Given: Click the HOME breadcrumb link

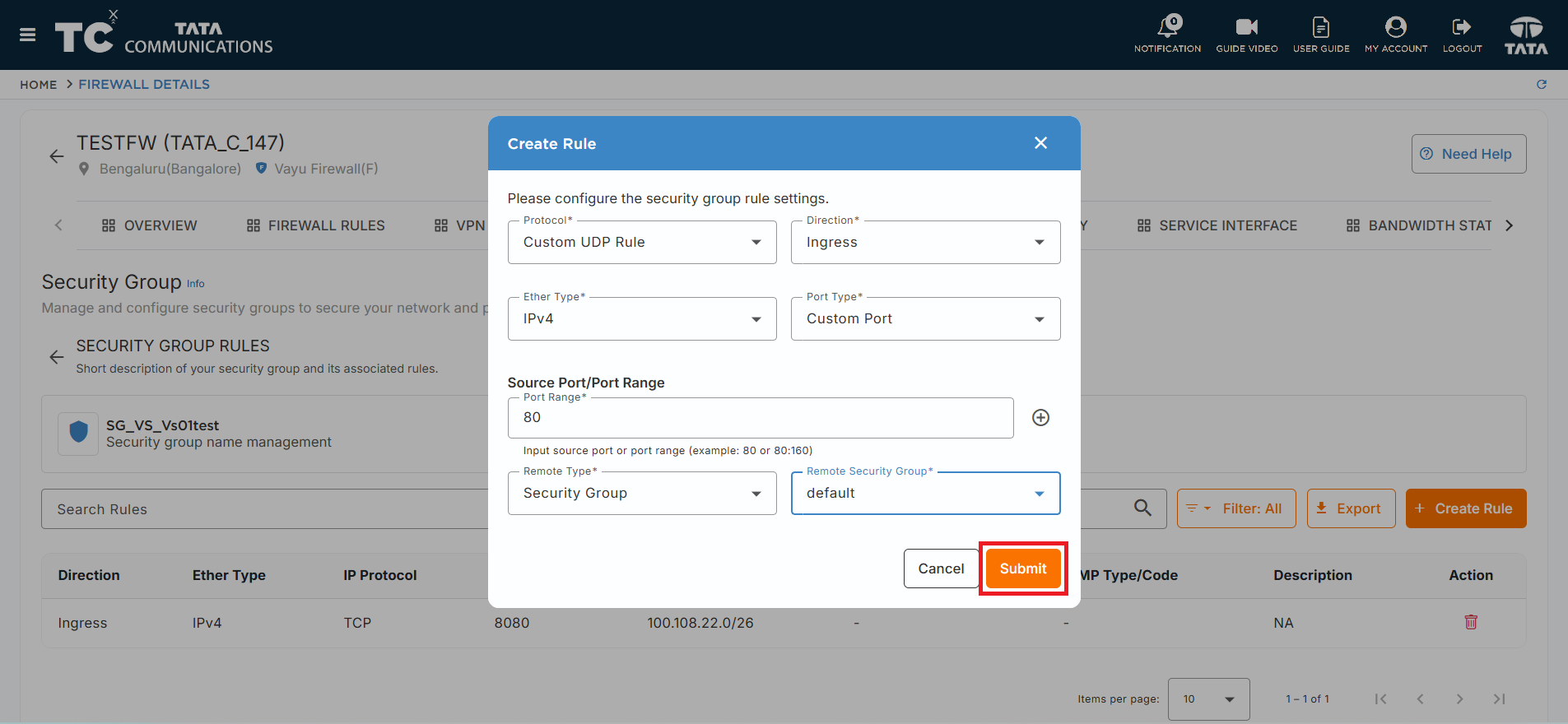Looking at the screenshot, I should 39,84.
